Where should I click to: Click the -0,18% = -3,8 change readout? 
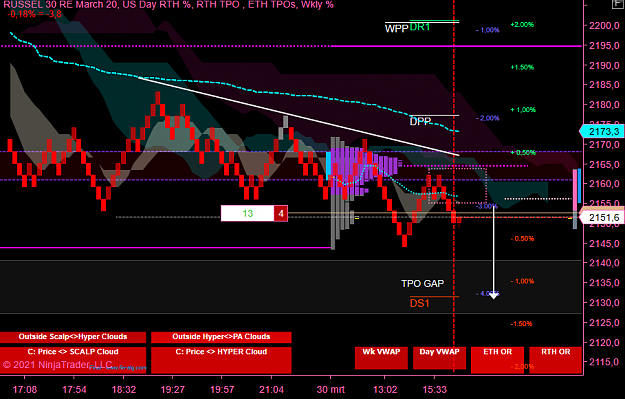point(35,14)
